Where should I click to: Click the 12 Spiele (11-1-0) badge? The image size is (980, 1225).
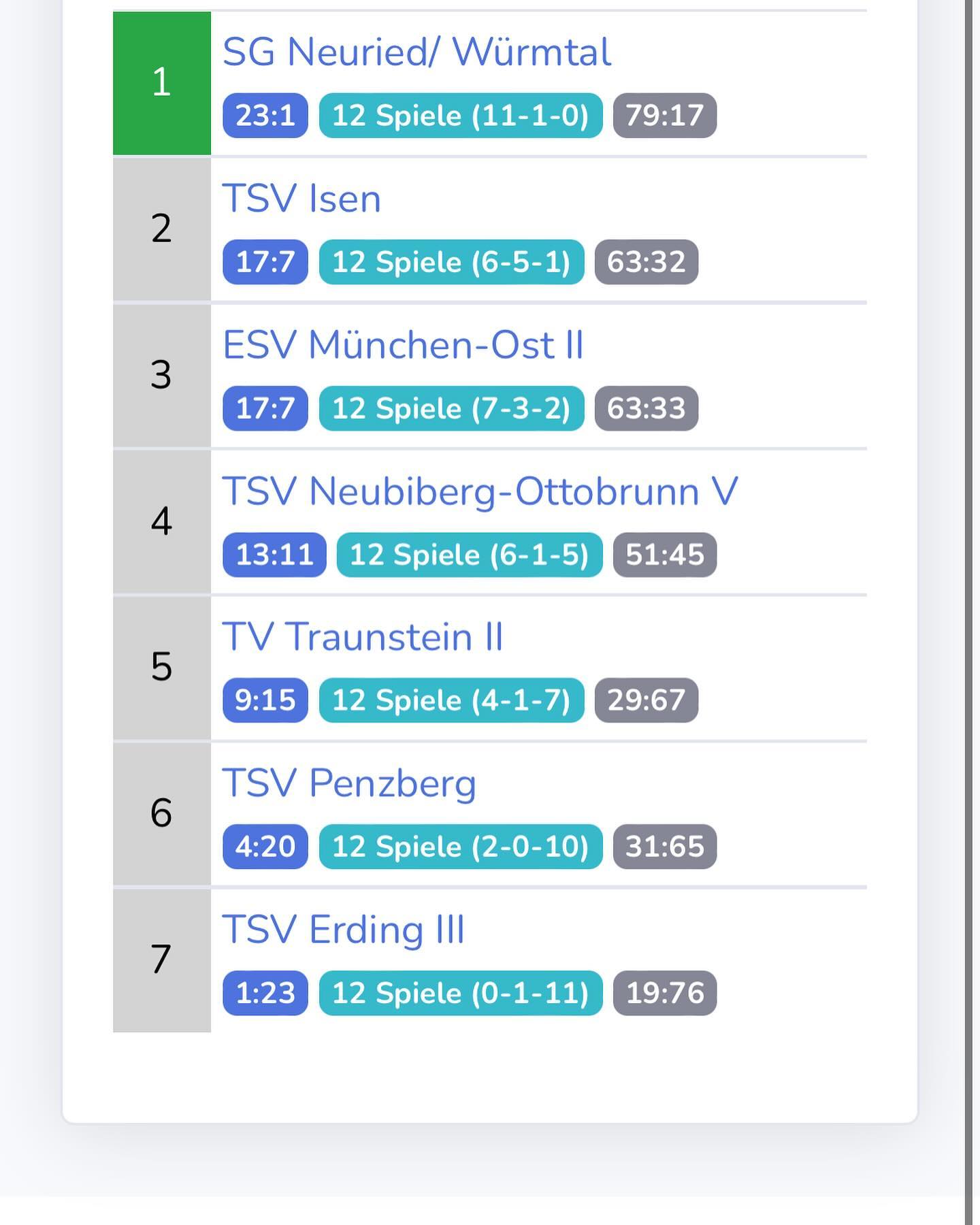pos(461,116)
